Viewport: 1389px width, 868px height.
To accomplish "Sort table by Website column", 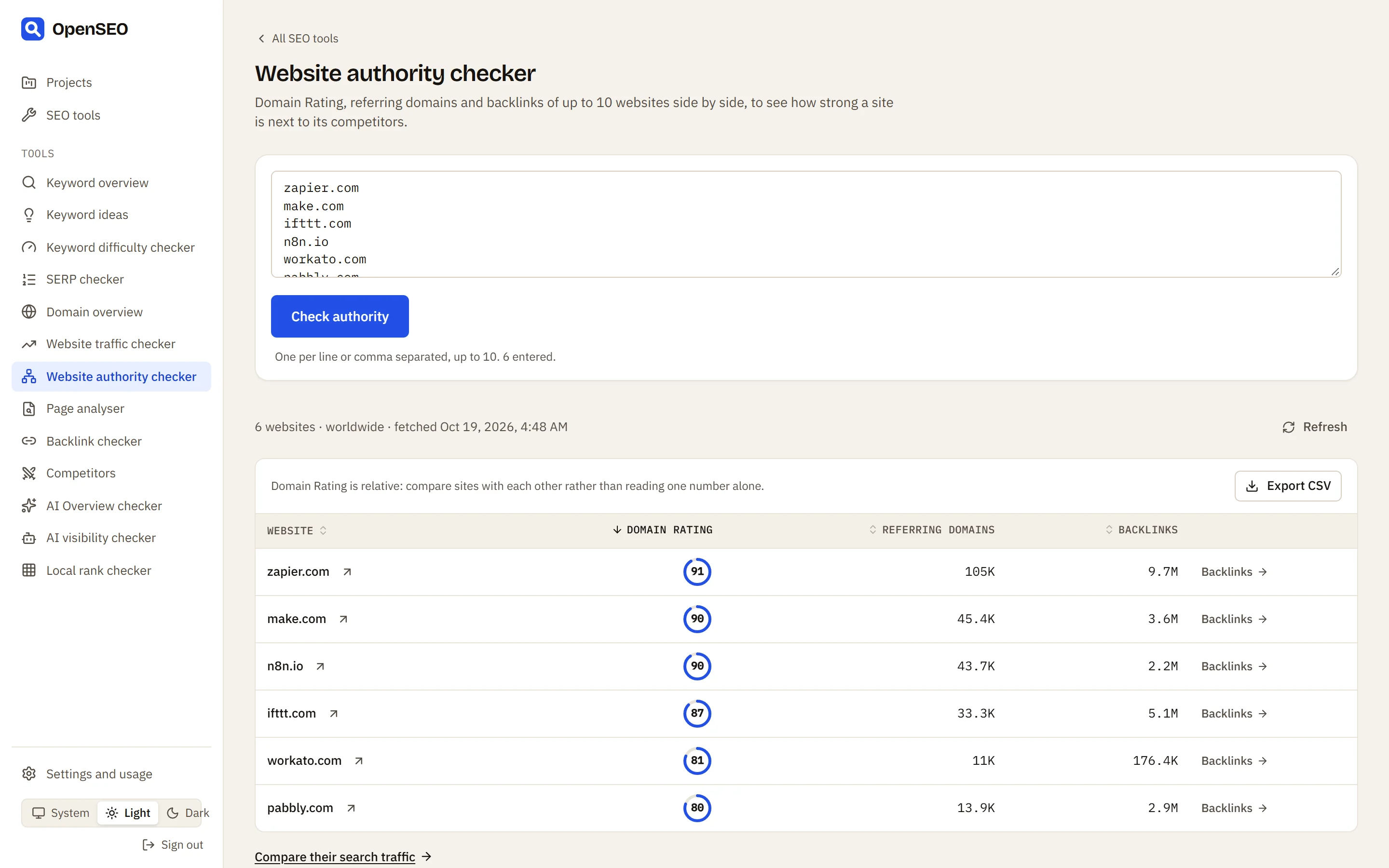I will coord(297,530).
